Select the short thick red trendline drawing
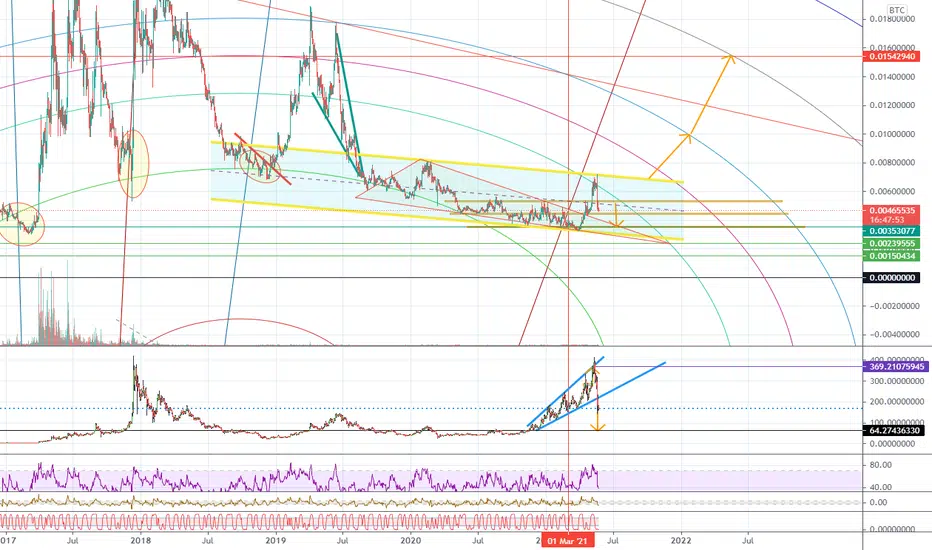 point(262,159)
